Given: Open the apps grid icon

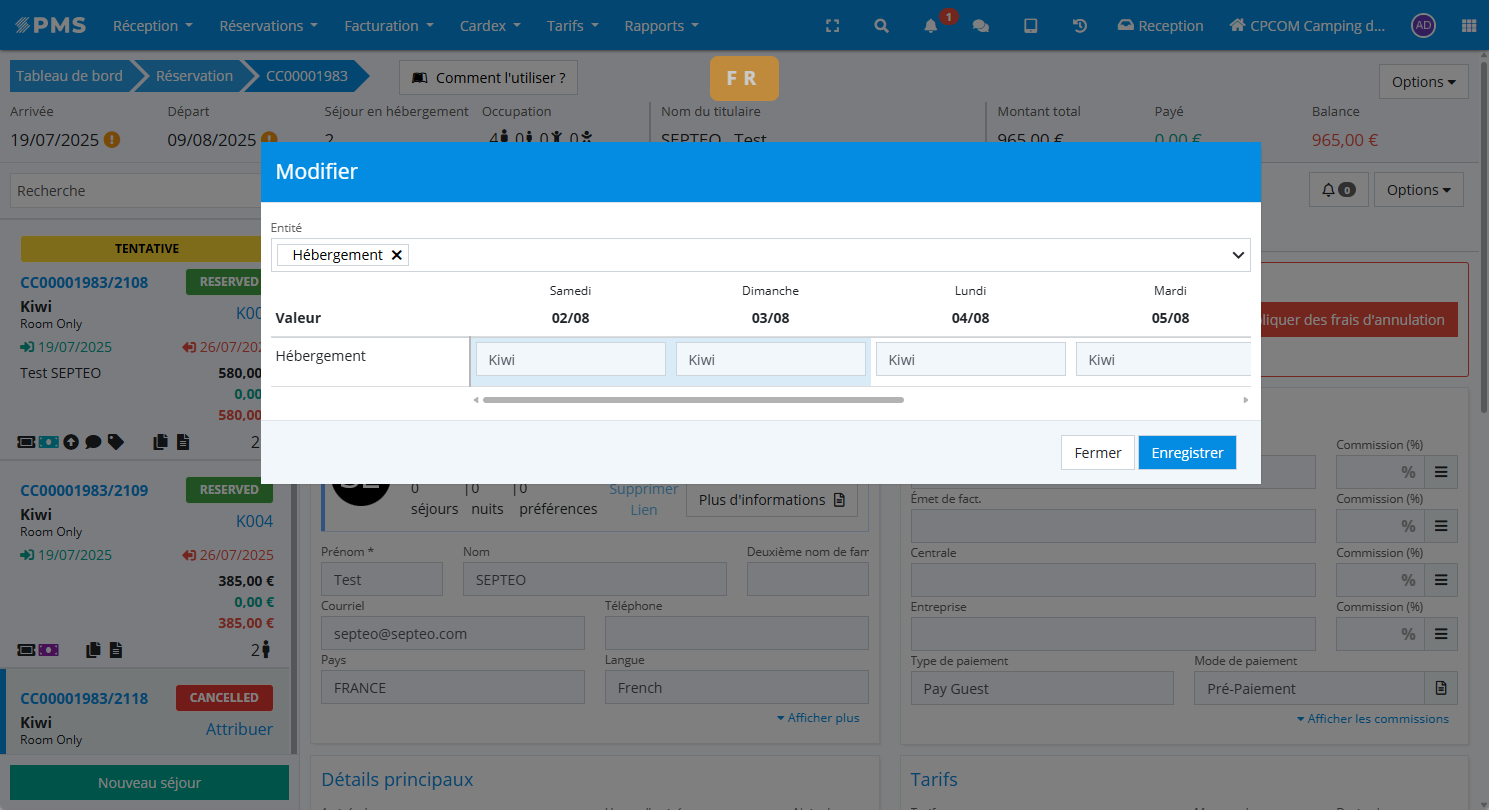Looking at the screenshot, I should point(1468,26).
